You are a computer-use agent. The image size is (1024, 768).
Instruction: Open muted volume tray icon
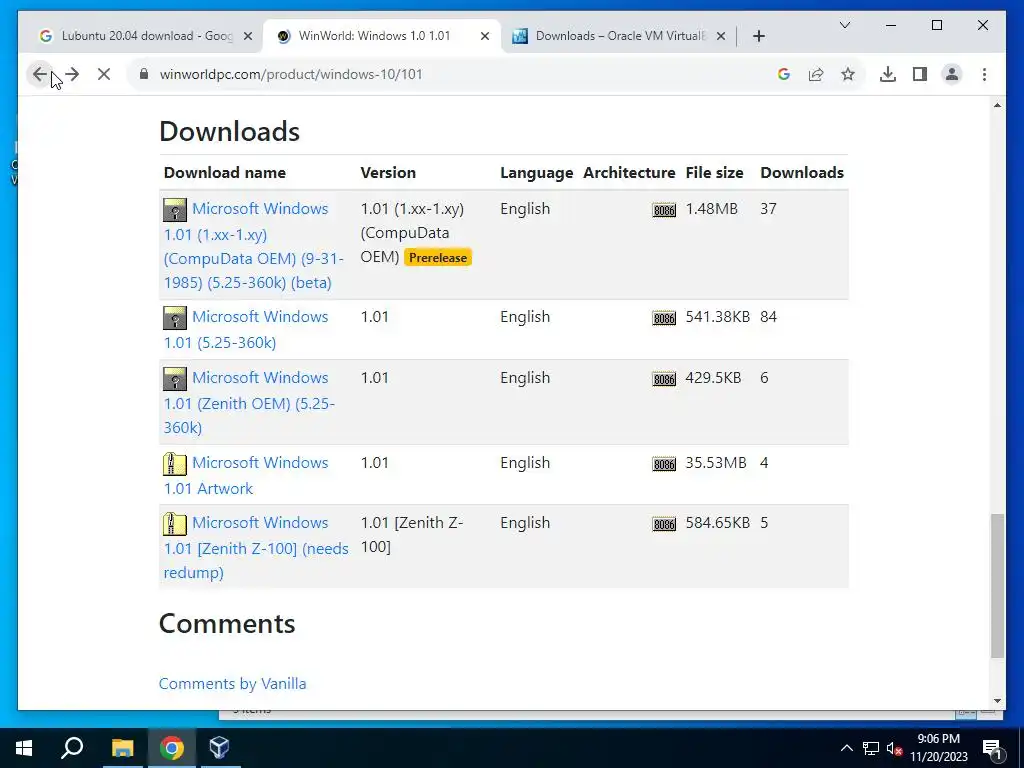click(x=894, y=748)
